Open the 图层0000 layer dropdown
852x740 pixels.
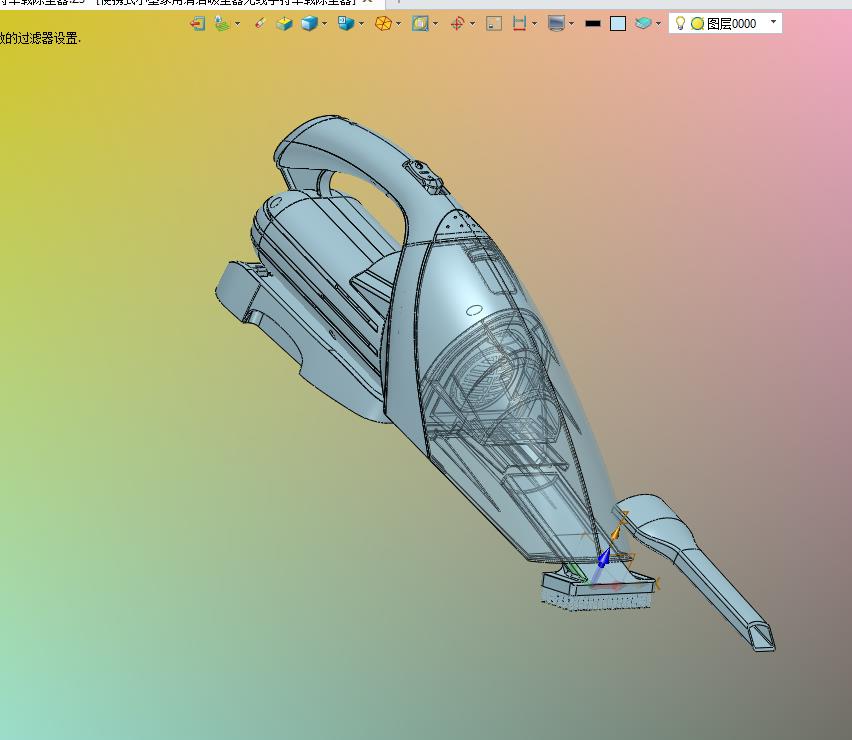click(773, 22)
